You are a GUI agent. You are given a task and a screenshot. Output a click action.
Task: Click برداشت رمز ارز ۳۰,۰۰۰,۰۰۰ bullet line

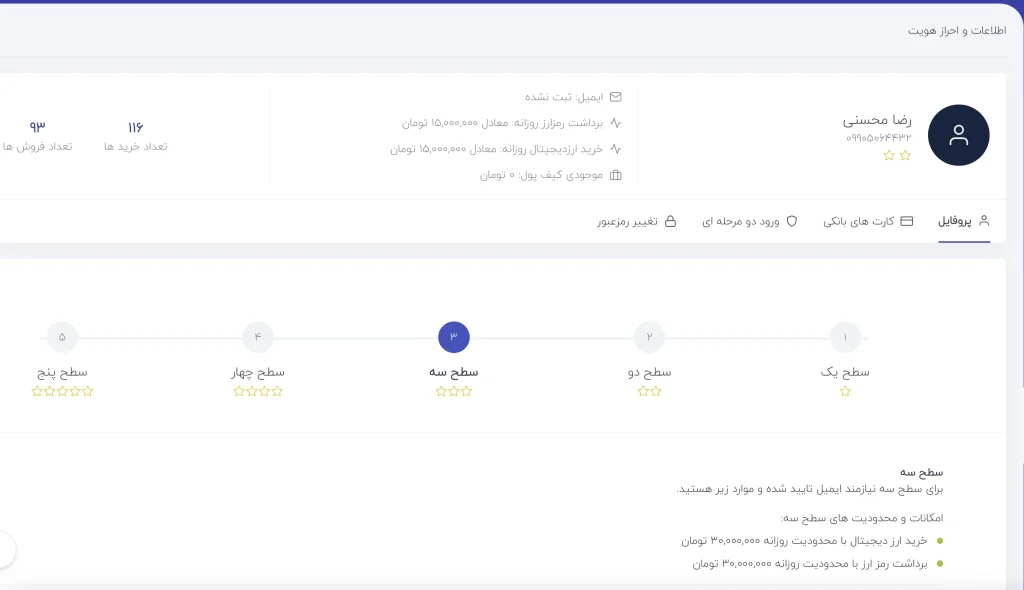pyautogui.click(x=810, y=563)
